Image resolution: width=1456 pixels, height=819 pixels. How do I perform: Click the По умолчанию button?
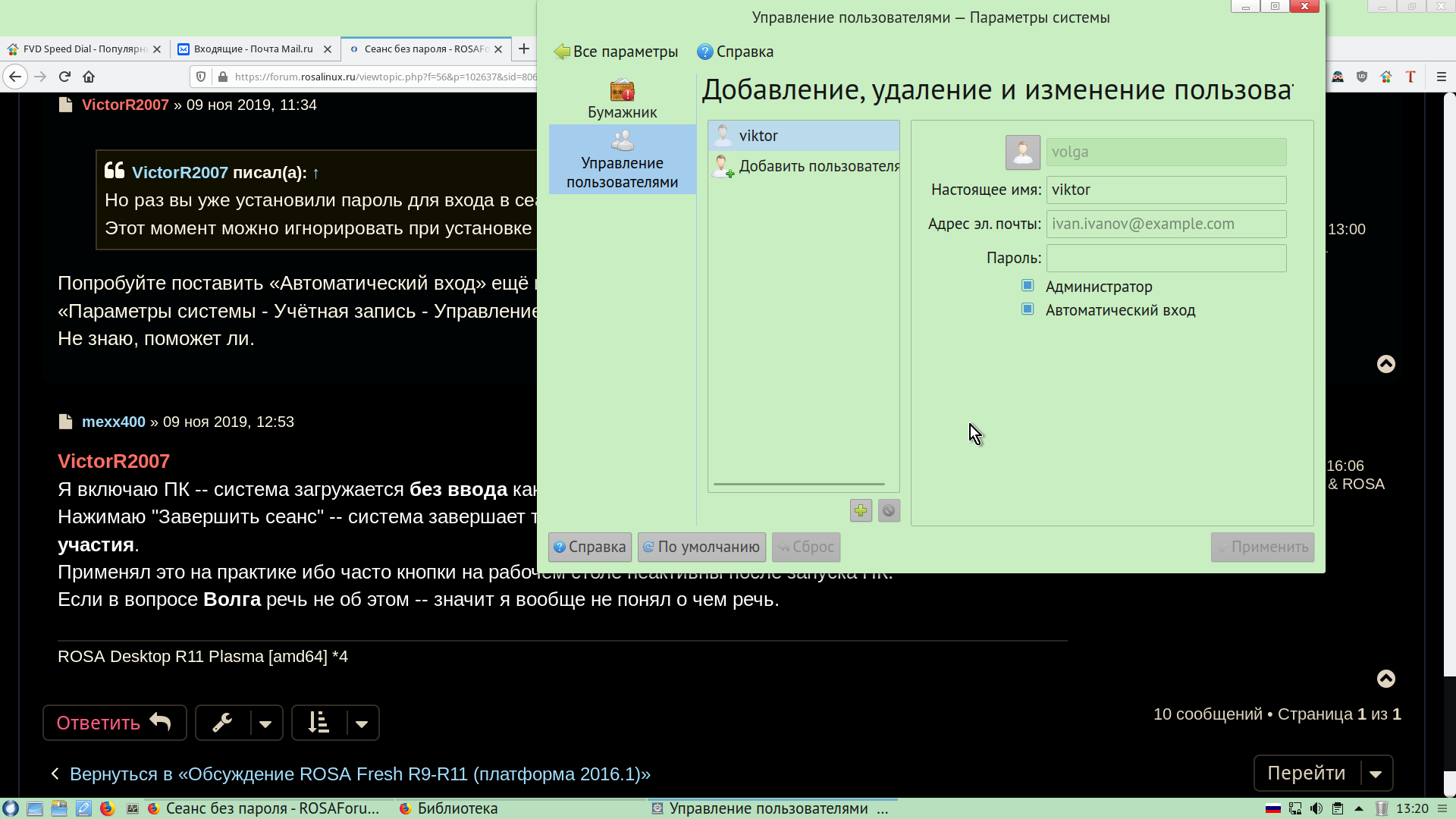[x=701, y=547]
